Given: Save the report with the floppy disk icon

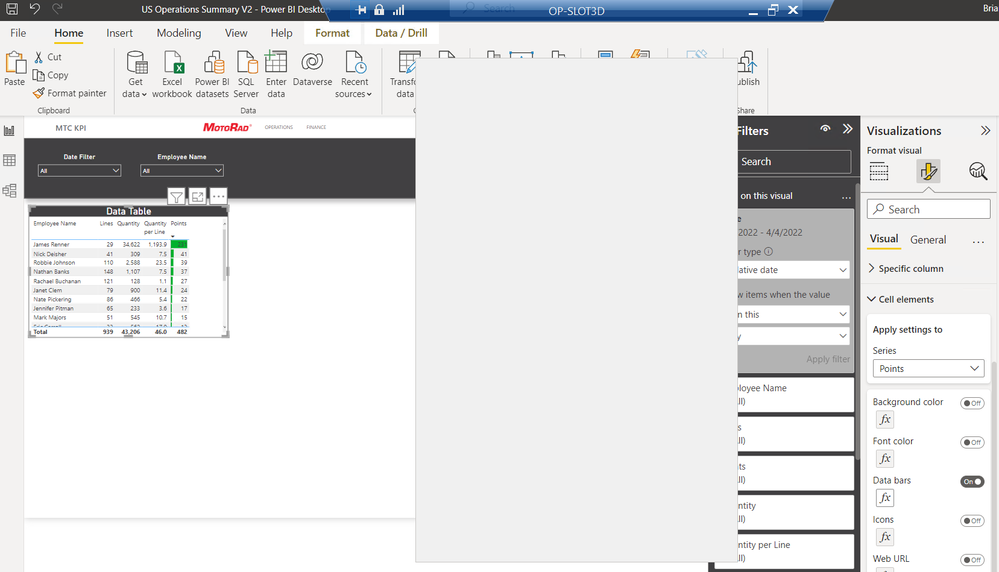Looking at the screenshot, I should [x=11, y=9].
